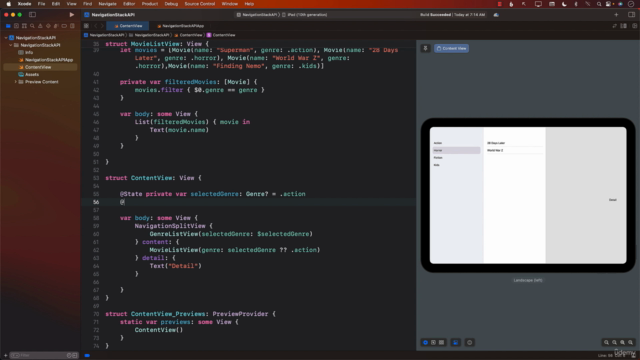The height and width of the screenshot is (360, 640).
Task: Collapse the NavigationStackAPI project root
Action: coord(6,38)
